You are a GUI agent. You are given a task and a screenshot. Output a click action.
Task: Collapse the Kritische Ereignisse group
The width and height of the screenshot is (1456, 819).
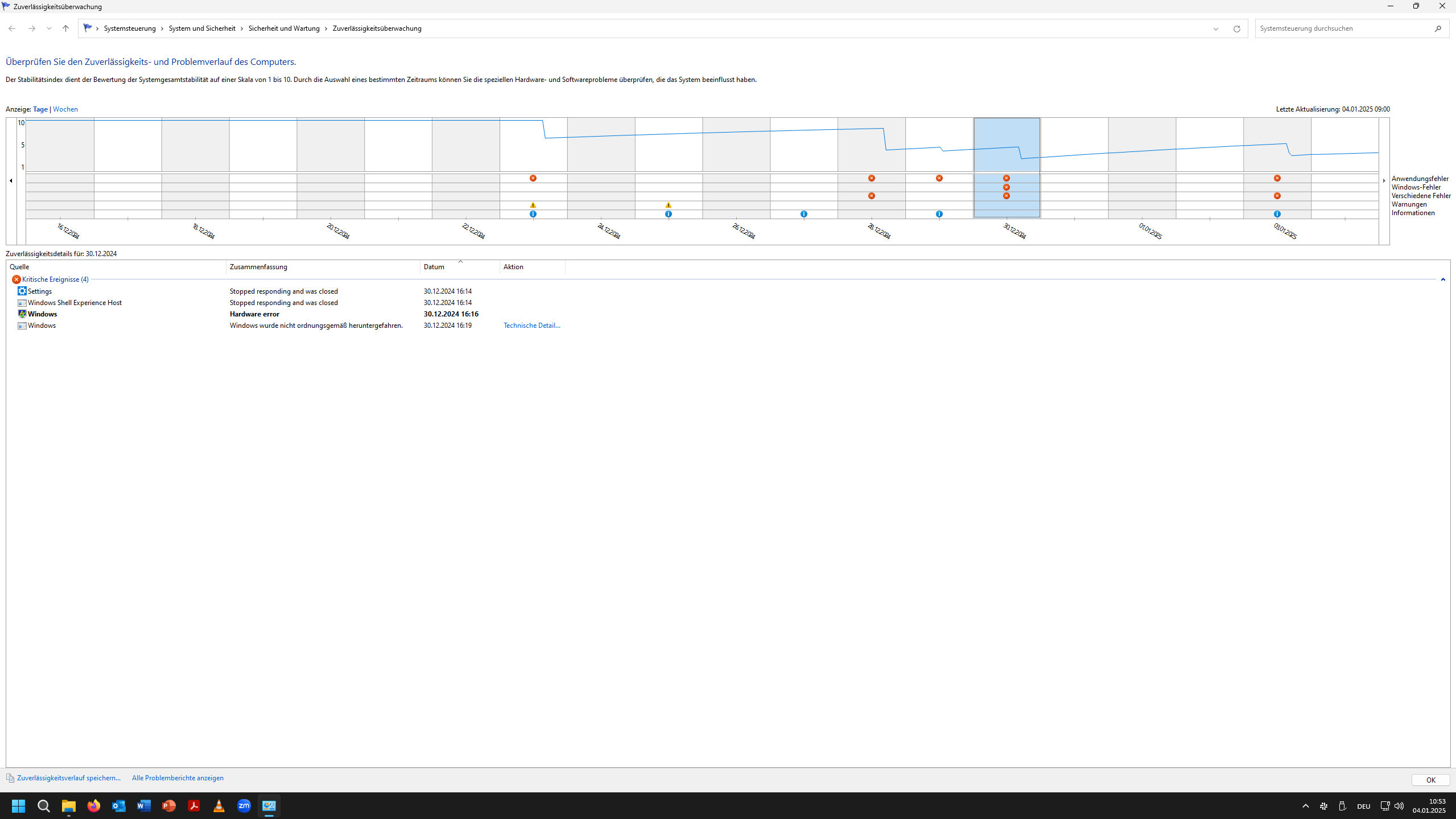[x=1443, y=279]
